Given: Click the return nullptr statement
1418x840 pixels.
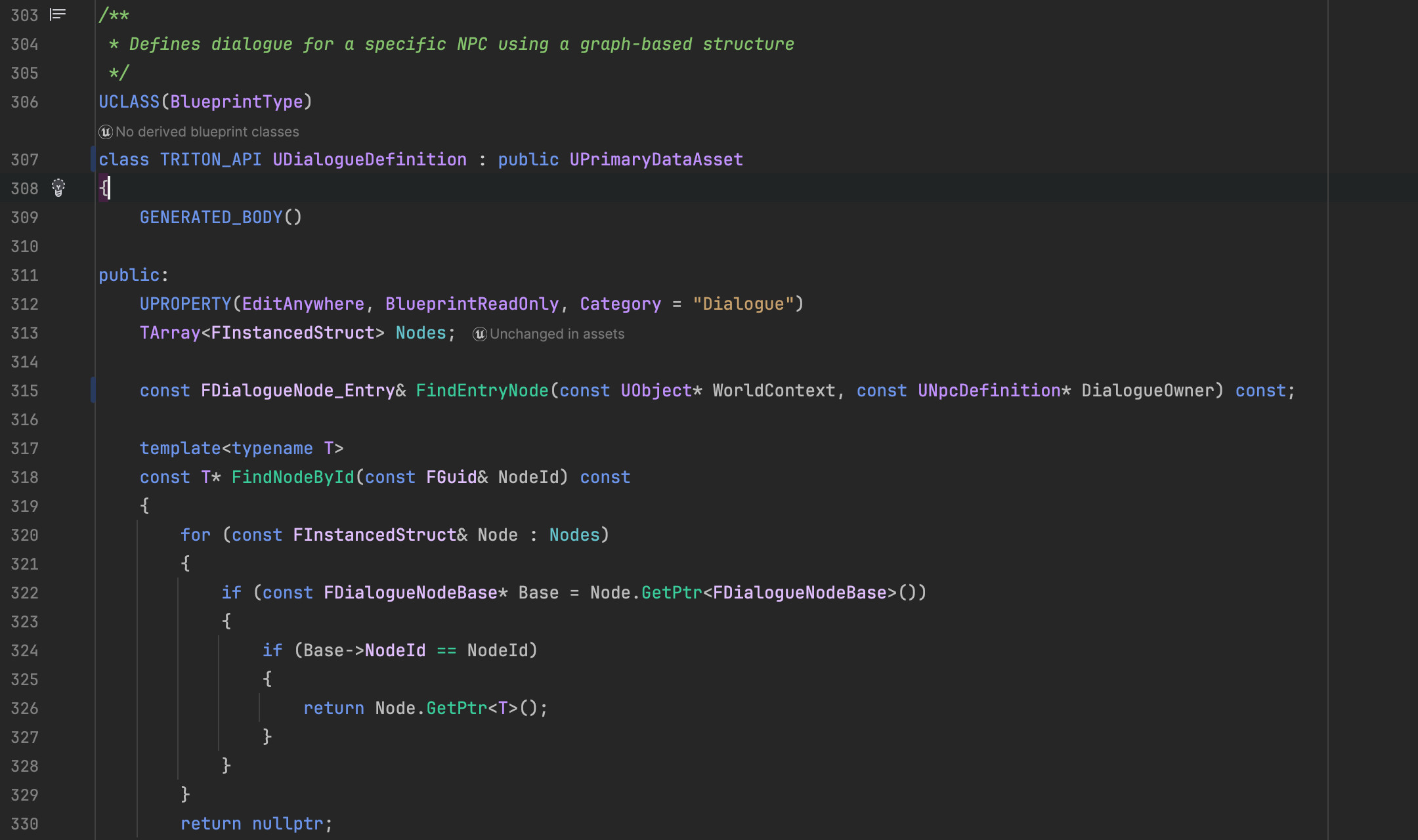Looking at the screenshot, I should click(256, 824).
